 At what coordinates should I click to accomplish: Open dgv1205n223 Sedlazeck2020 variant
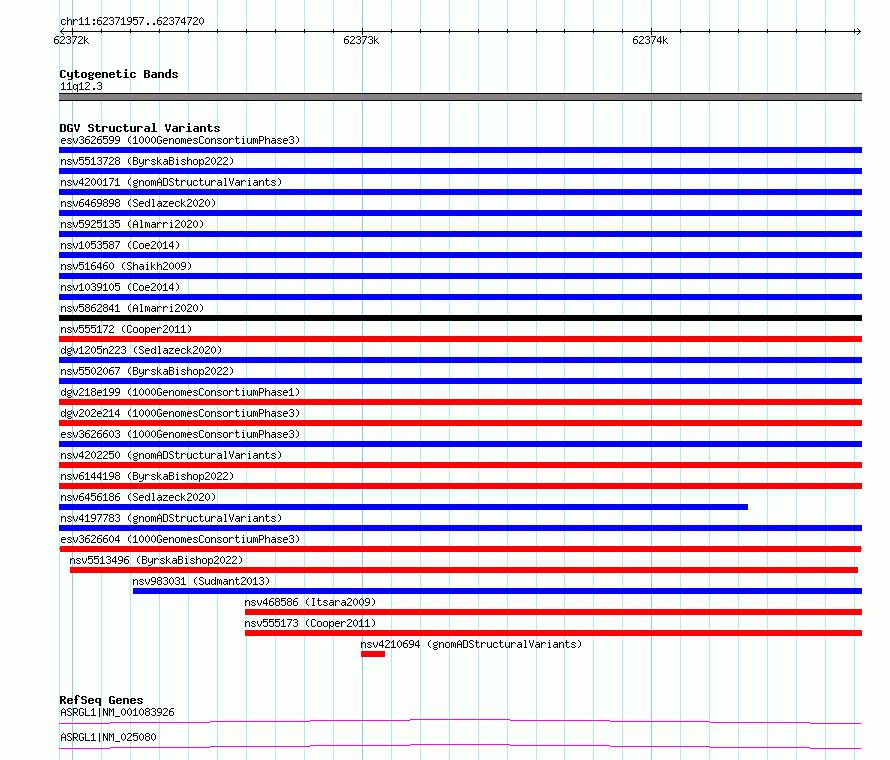coord(141,350)
